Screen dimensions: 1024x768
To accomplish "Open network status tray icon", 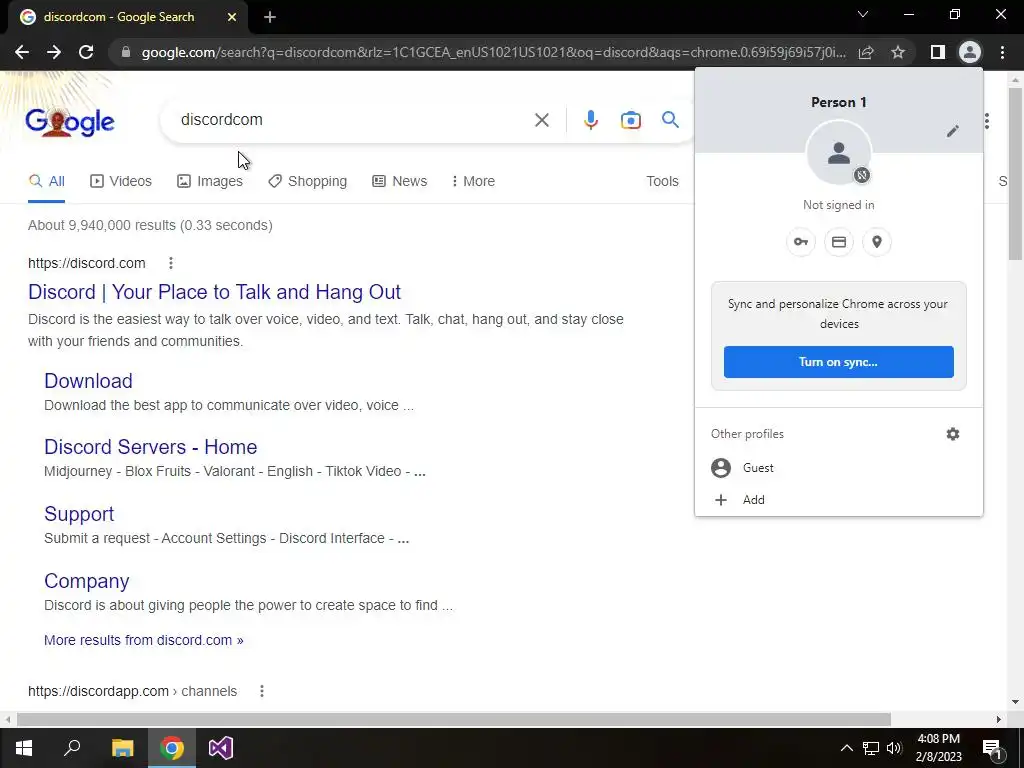I will coord(871,748).
